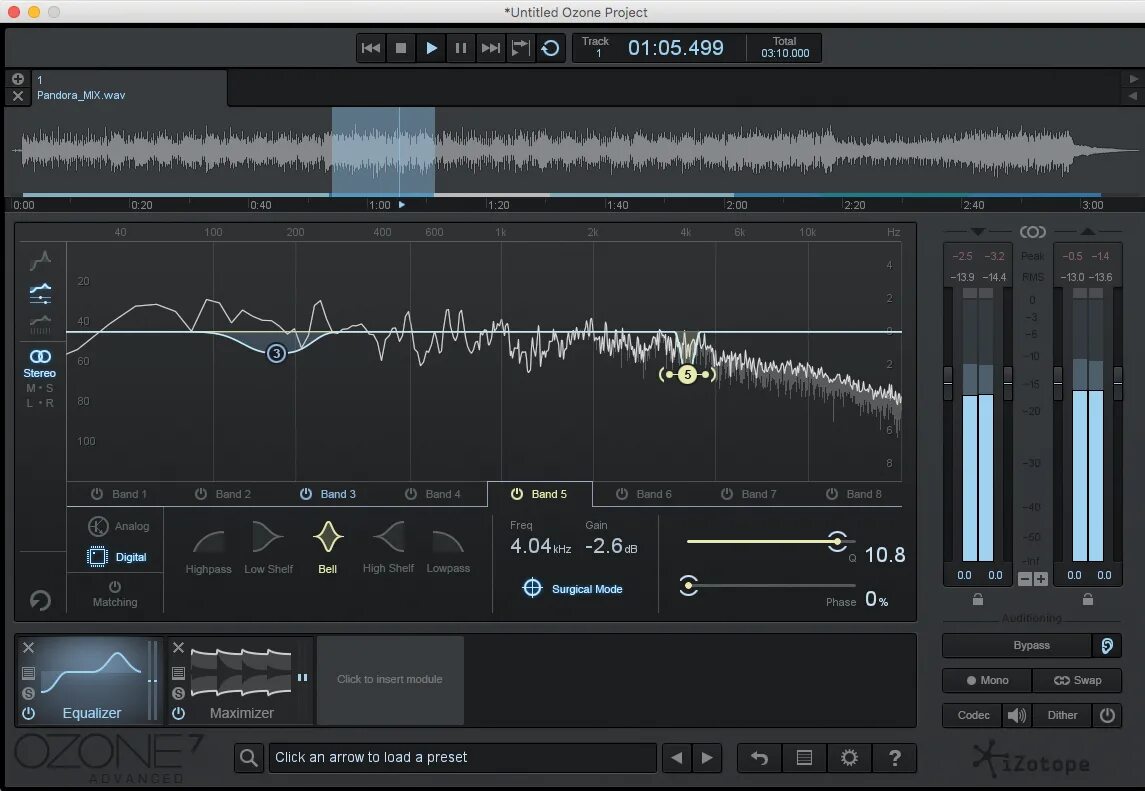Open the Band 6 tab
This screenshot has height=791, width=1145.
point(654,494)
